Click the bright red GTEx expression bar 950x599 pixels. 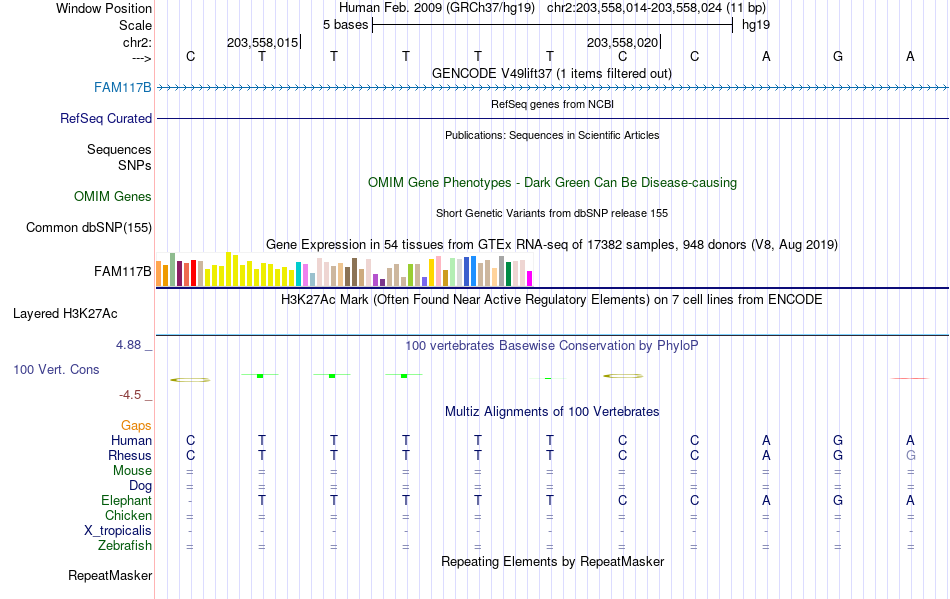(193, 273)
